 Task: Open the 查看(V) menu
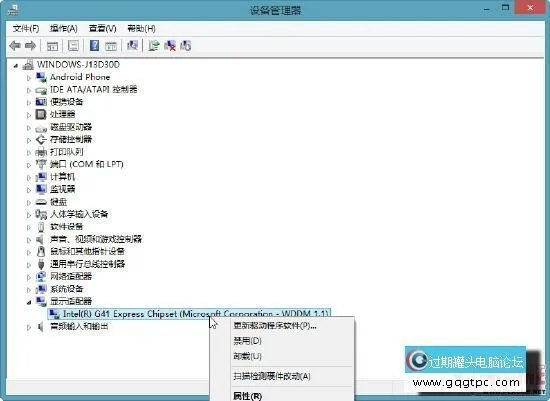[102, 28]
